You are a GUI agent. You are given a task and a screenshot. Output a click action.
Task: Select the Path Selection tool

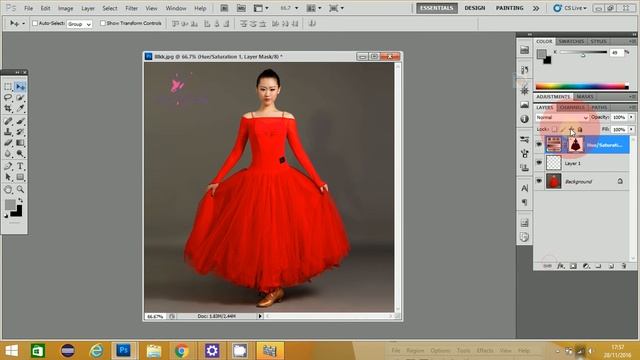(8, 177)
